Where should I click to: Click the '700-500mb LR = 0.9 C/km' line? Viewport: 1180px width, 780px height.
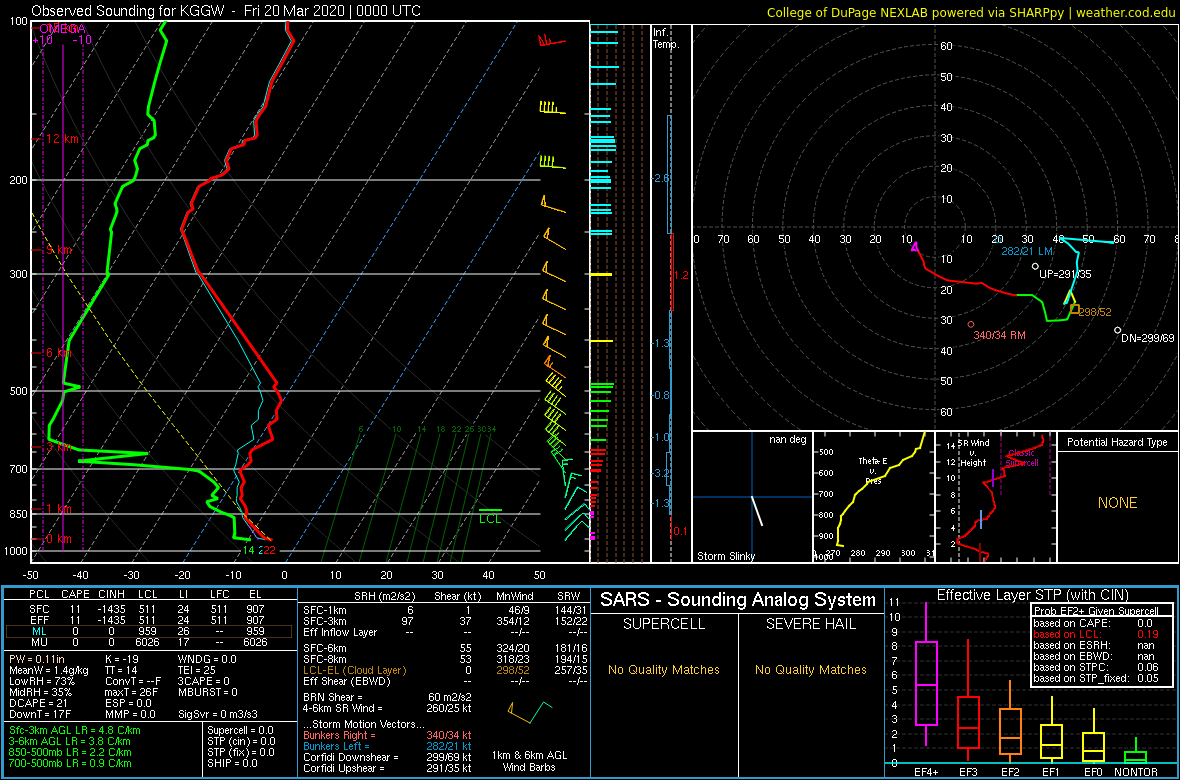(71, 762)
